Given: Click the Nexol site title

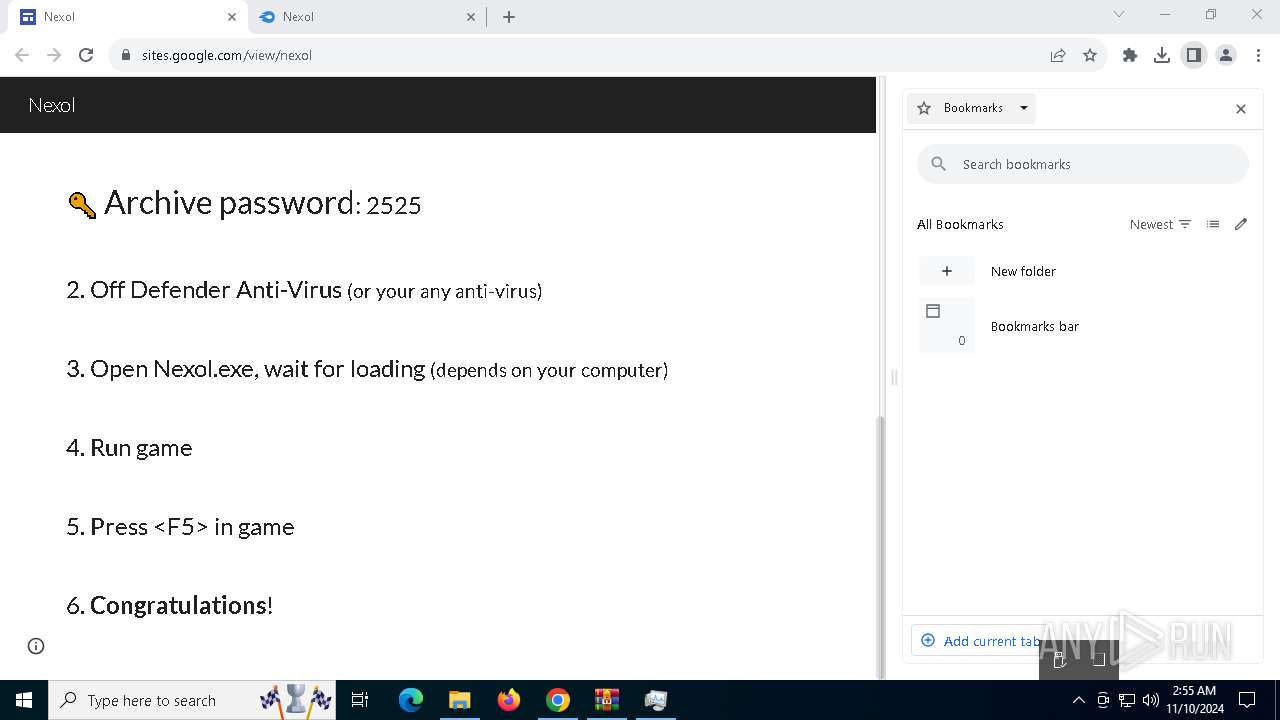Looking at the screenshot, I should pyautogui.click(x=52, y=105).
